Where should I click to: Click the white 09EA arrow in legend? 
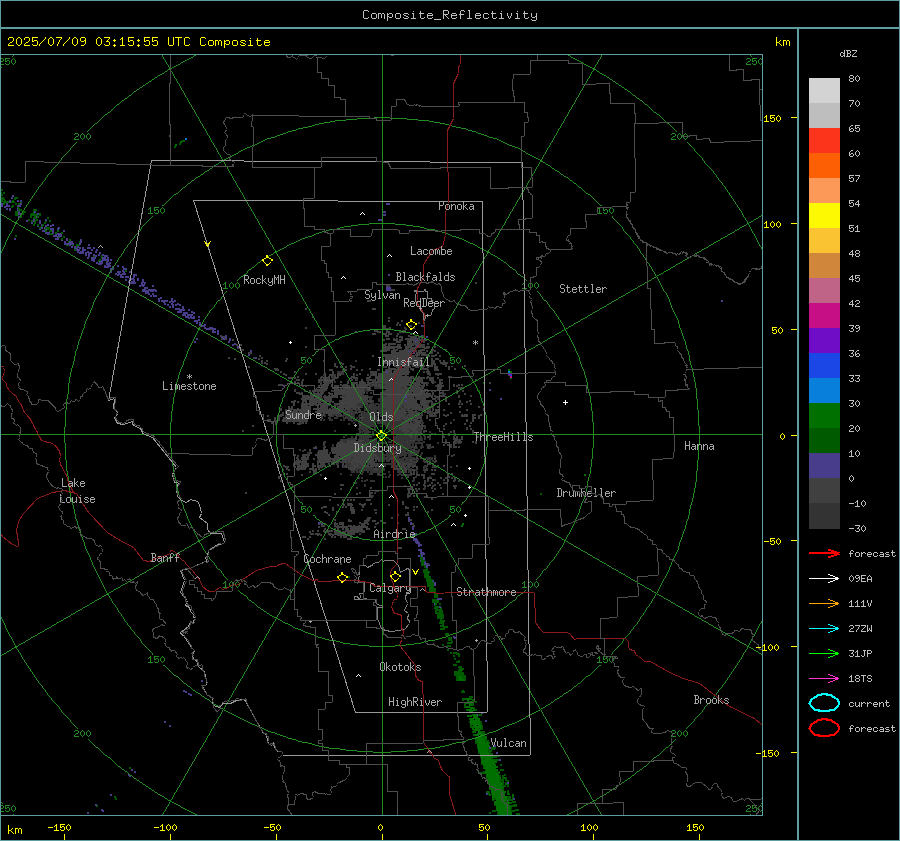click(x=824, y=578)
